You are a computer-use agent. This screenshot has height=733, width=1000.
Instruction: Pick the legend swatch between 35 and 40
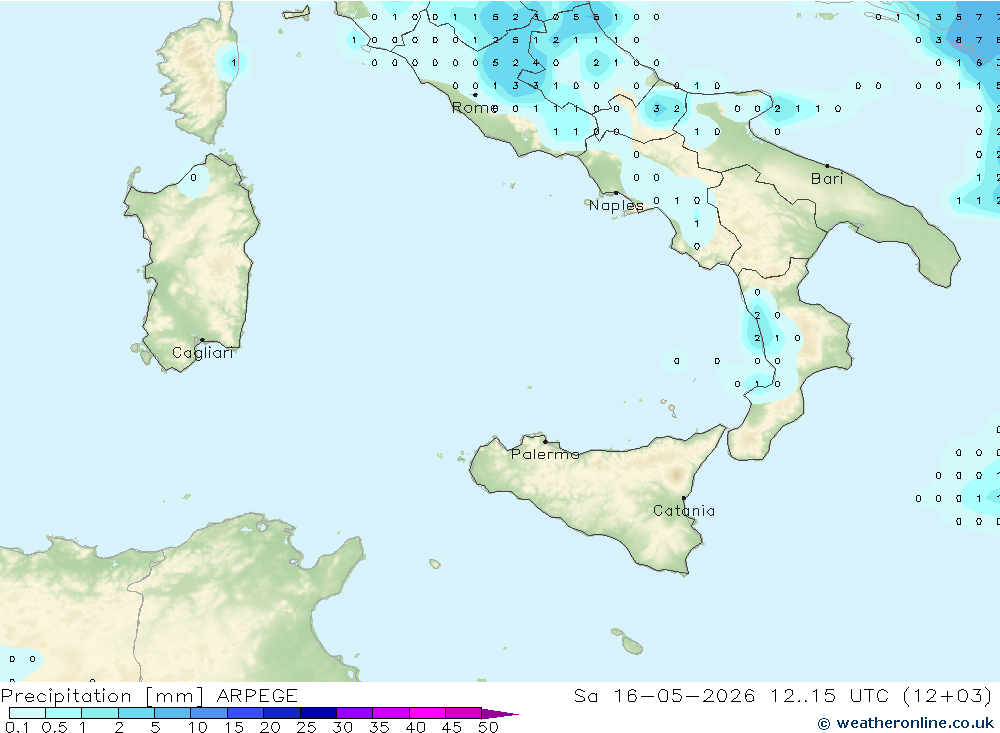pyautogui.click(x=390, y=713)
